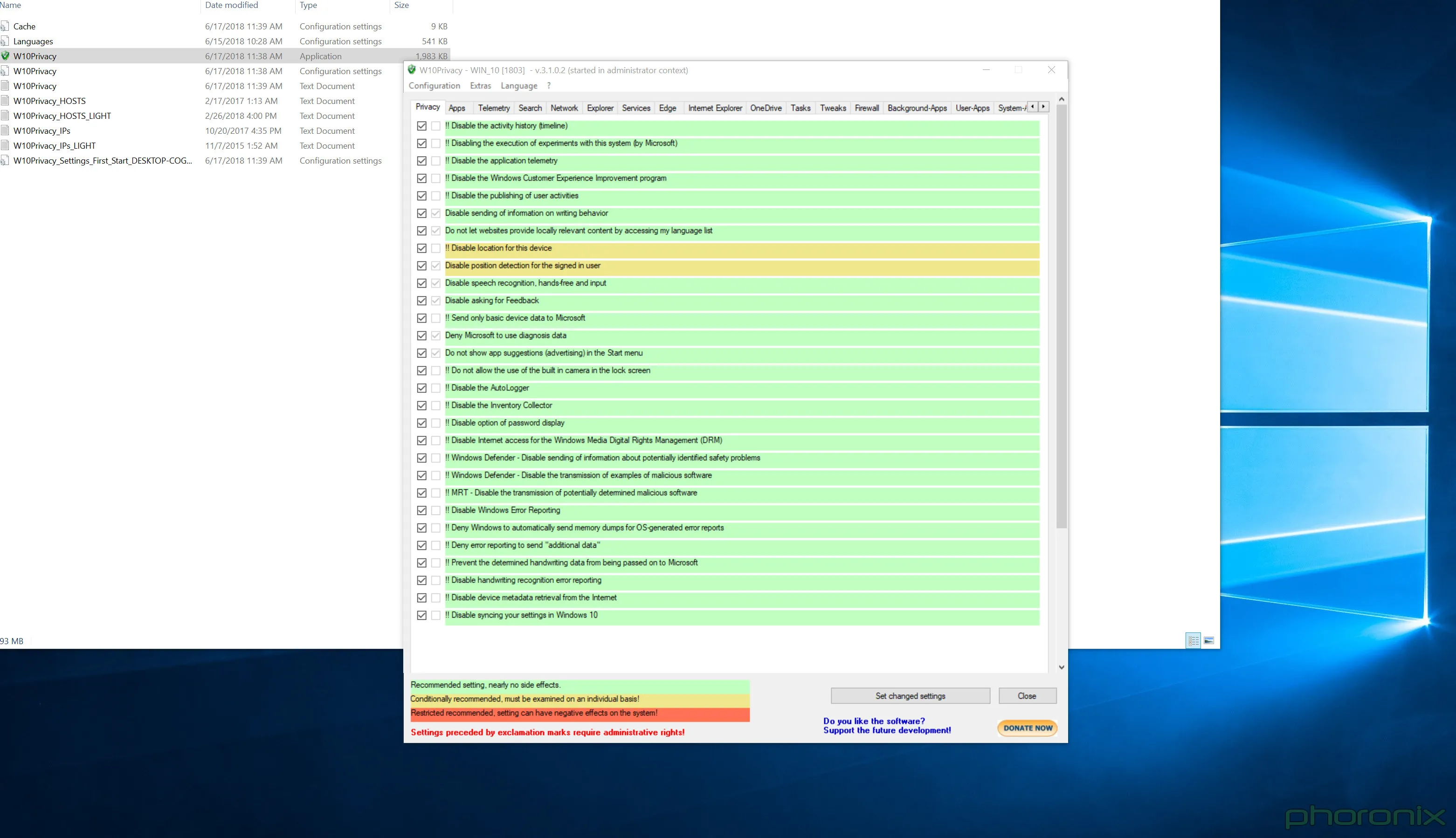Uncheck checked box for Disable the Inventory Collector
This screenshot has height=838, width=1456.
coord(421,405)
